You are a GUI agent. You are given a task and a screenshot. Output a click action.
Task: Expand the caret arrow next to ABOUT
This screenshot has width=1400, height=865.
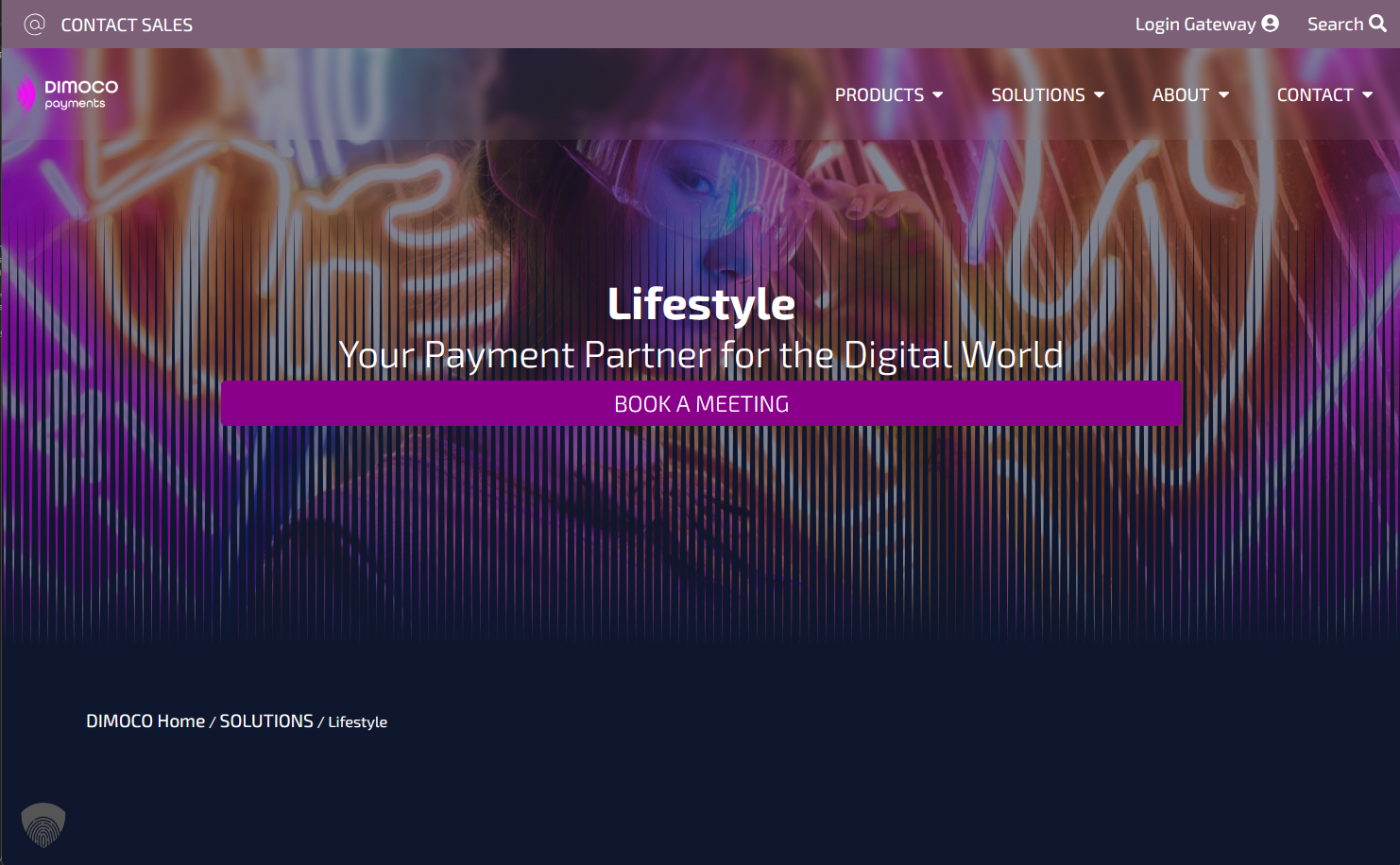(x=1224, y=95)
